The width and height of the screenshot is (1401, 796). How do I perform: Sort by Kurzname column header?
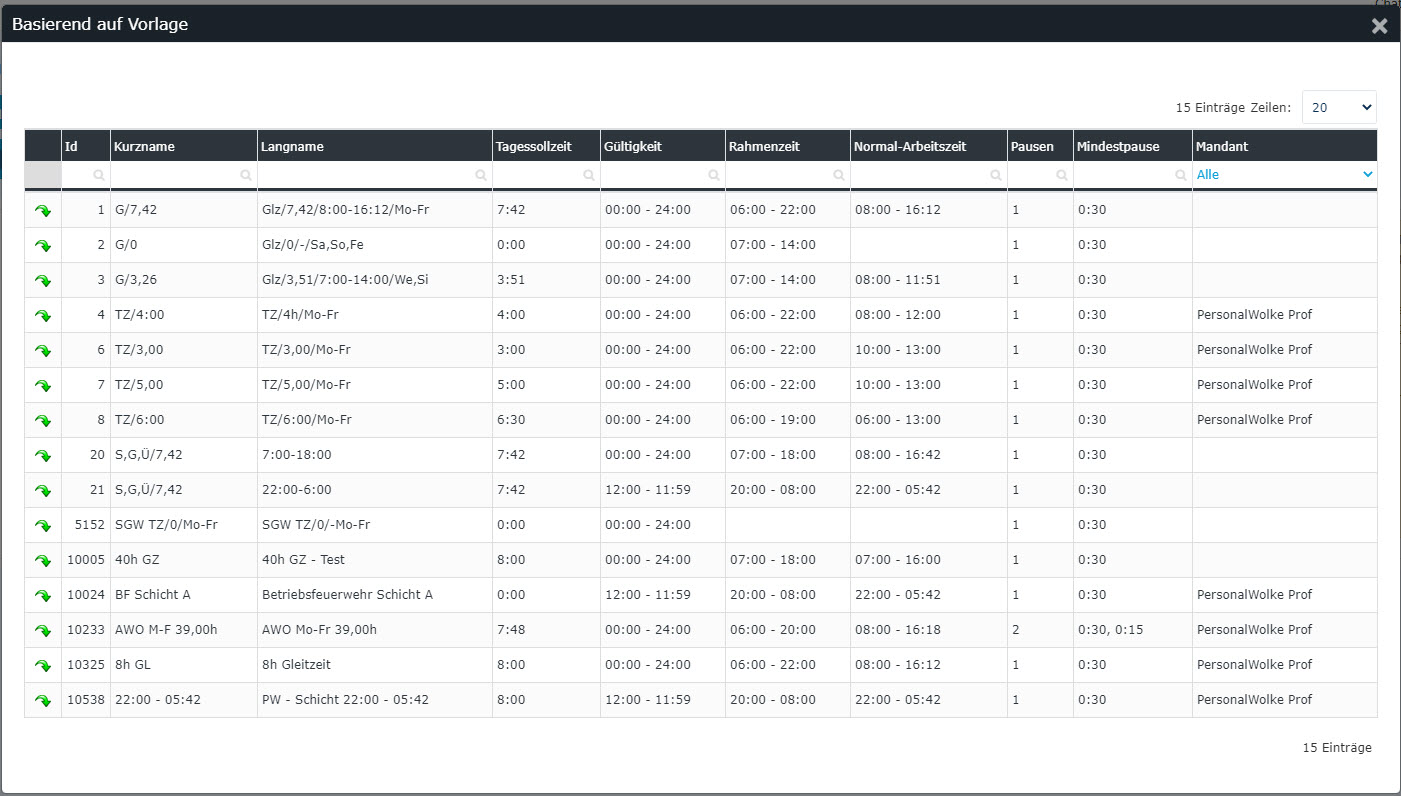click(x=145, y=147)
